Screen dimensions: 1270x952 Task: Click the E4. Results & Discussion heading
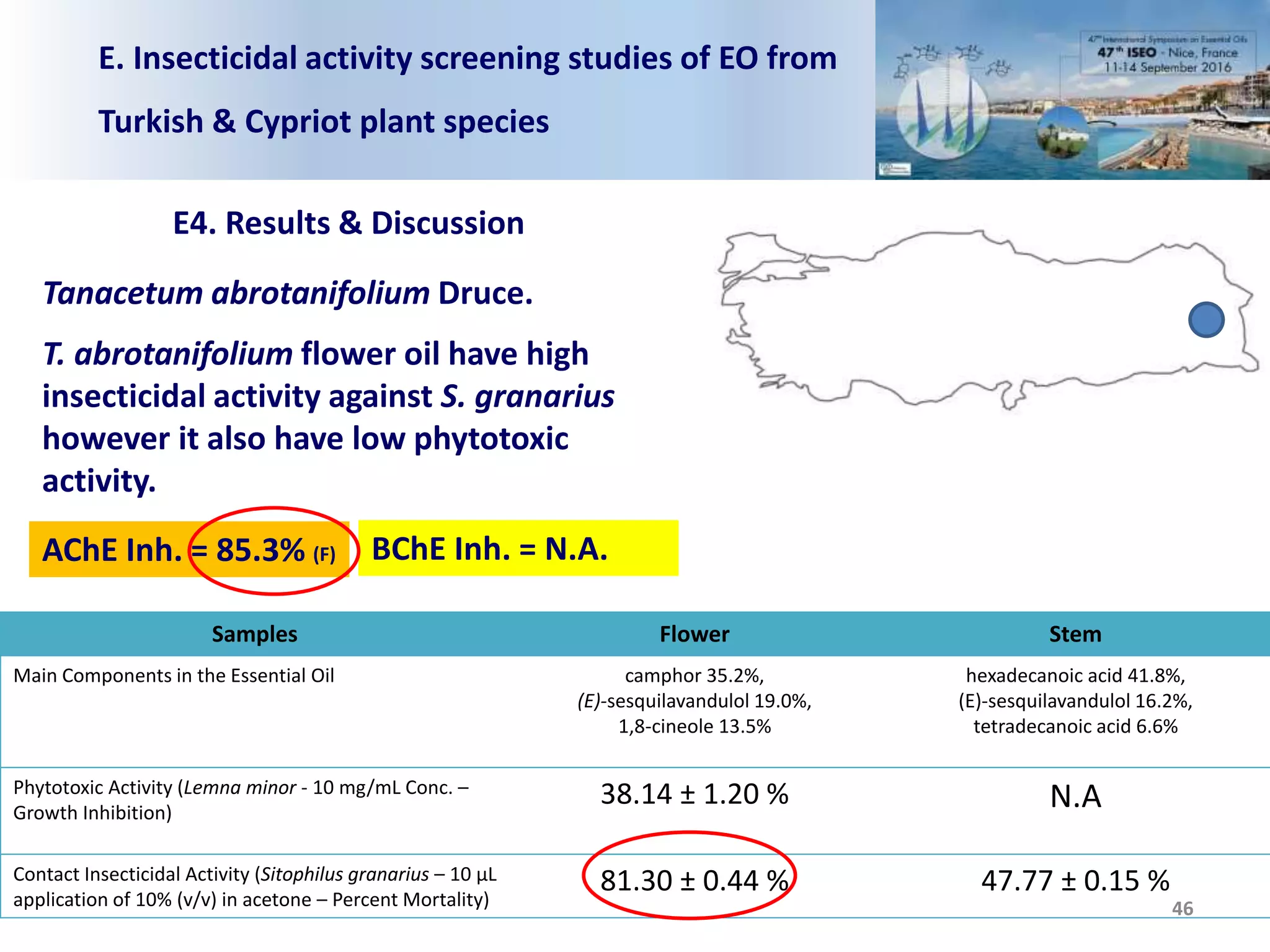[348, 223]
